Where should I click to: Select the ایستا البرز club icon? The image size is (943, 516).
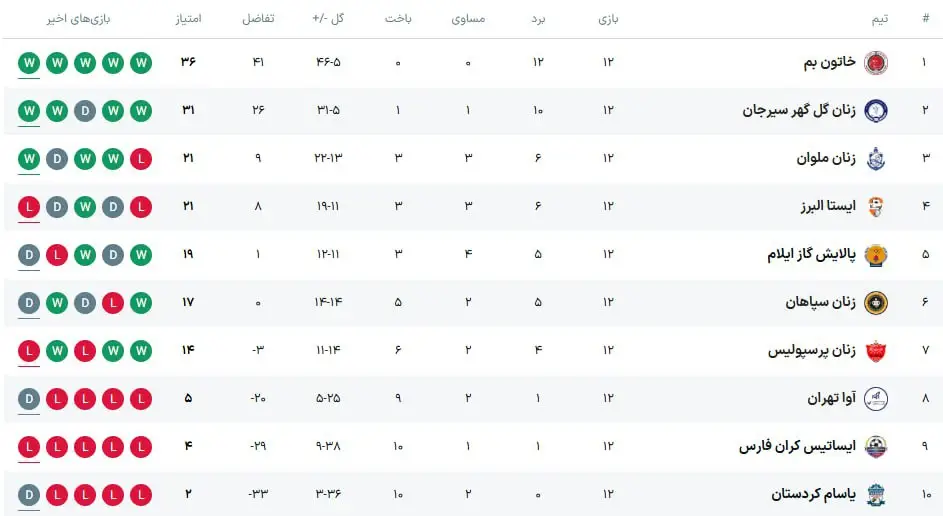875,206
